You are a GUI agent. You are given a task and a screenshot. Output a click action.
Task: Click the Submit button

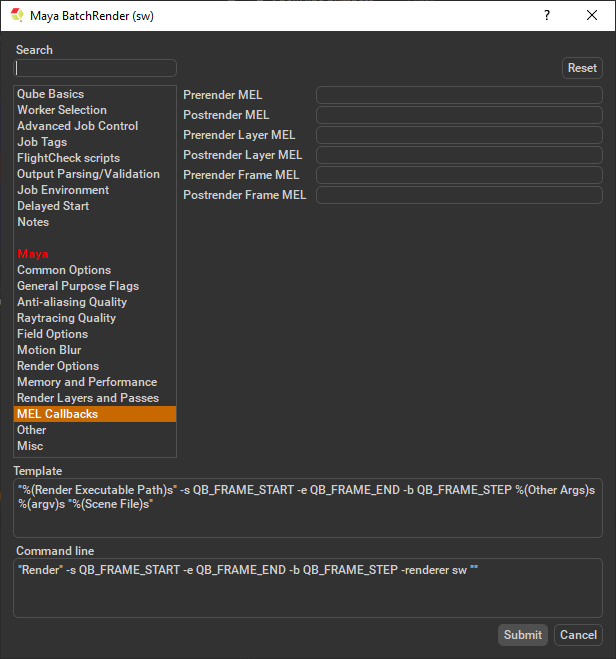523,635
